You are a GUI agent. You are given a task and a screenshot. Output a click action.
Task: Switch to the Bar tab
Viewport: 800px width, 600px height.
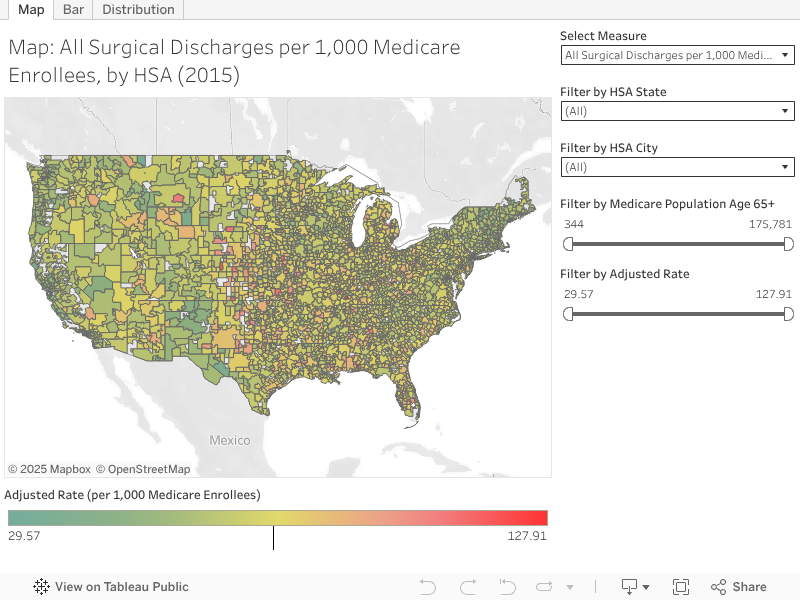click(73, 9)
